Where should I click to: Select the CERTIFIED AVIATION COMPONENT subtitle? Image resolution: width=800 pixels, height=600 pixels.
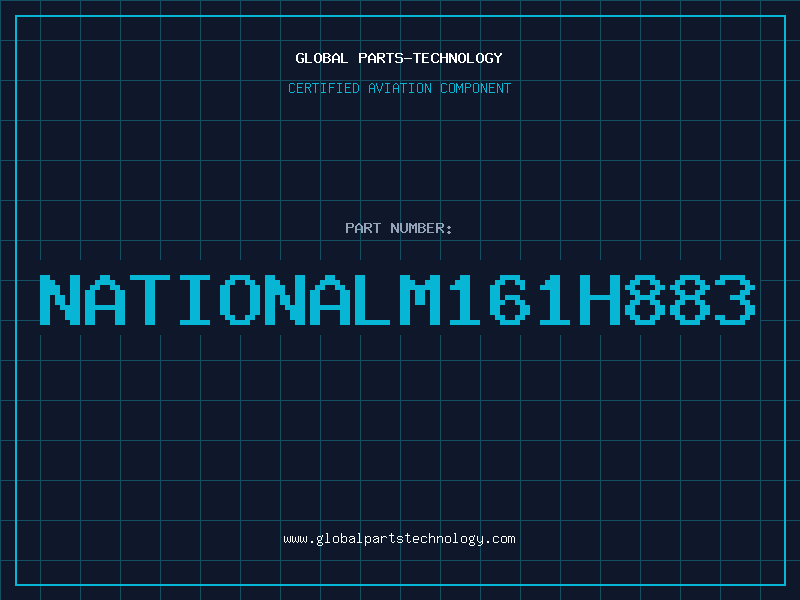pyautogui.click(x=399, y=88)
